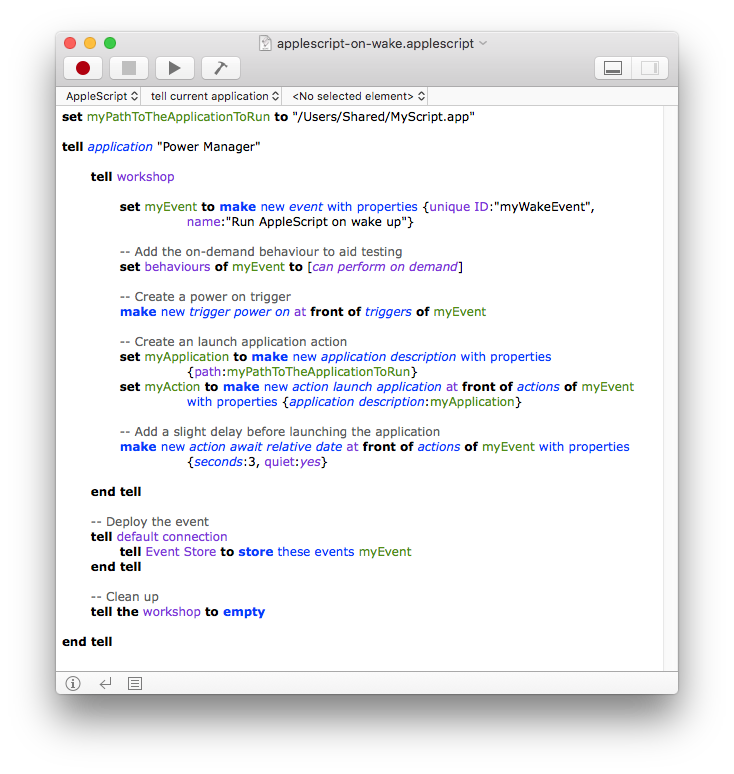Viewport: 734px width, 774px height.
Task: Click the "myWakeEvent" unique ID string
Action: tap(542, 207)
